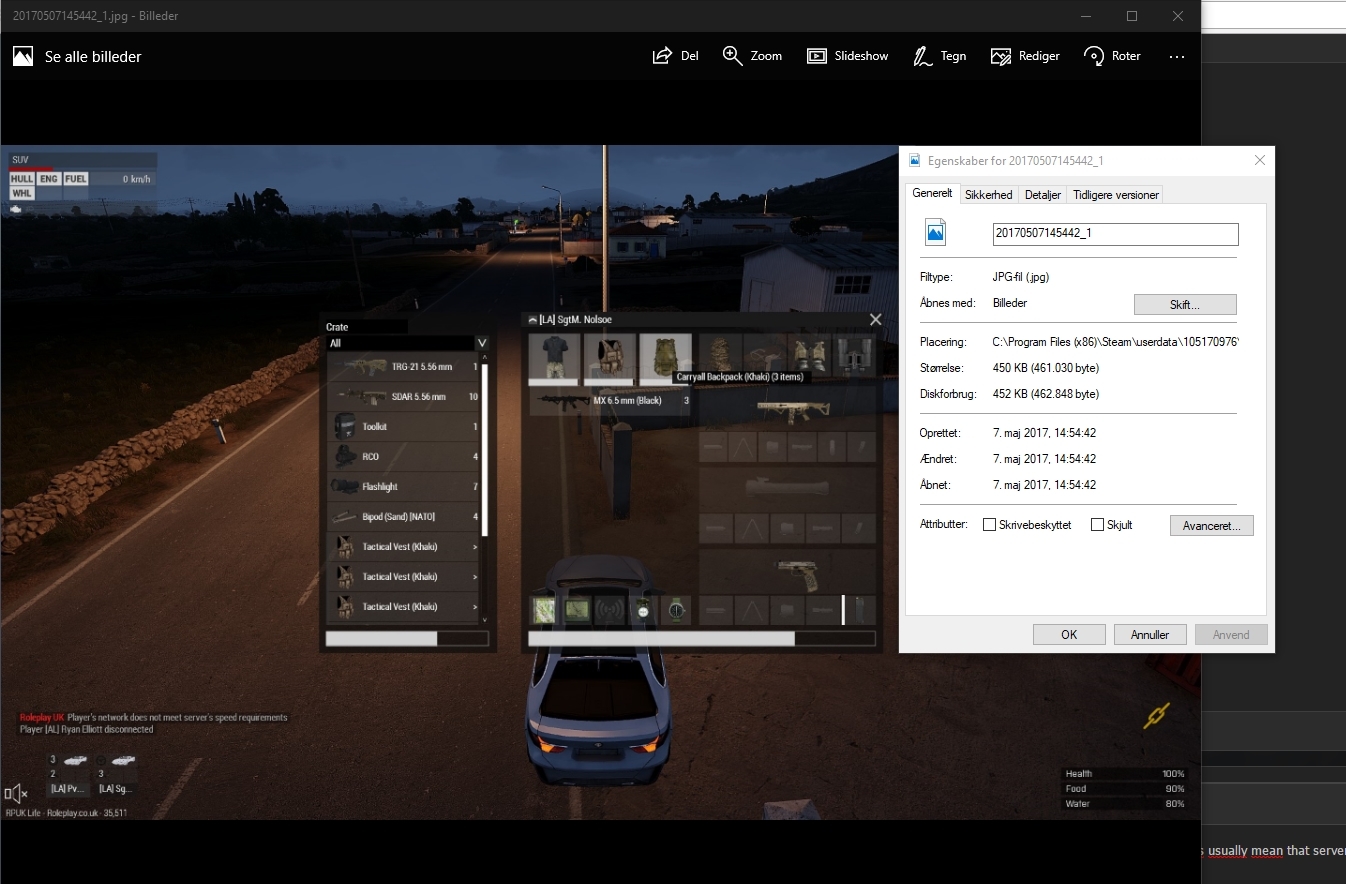Open the Carryall Backpack slot
The height and width of the screenshot is (884, 1346).
pyautogui.click(x=665, y=359)
